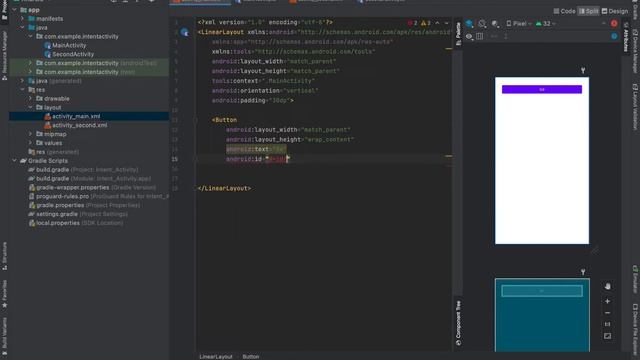Click the blue info icon below error indicator

614,36
